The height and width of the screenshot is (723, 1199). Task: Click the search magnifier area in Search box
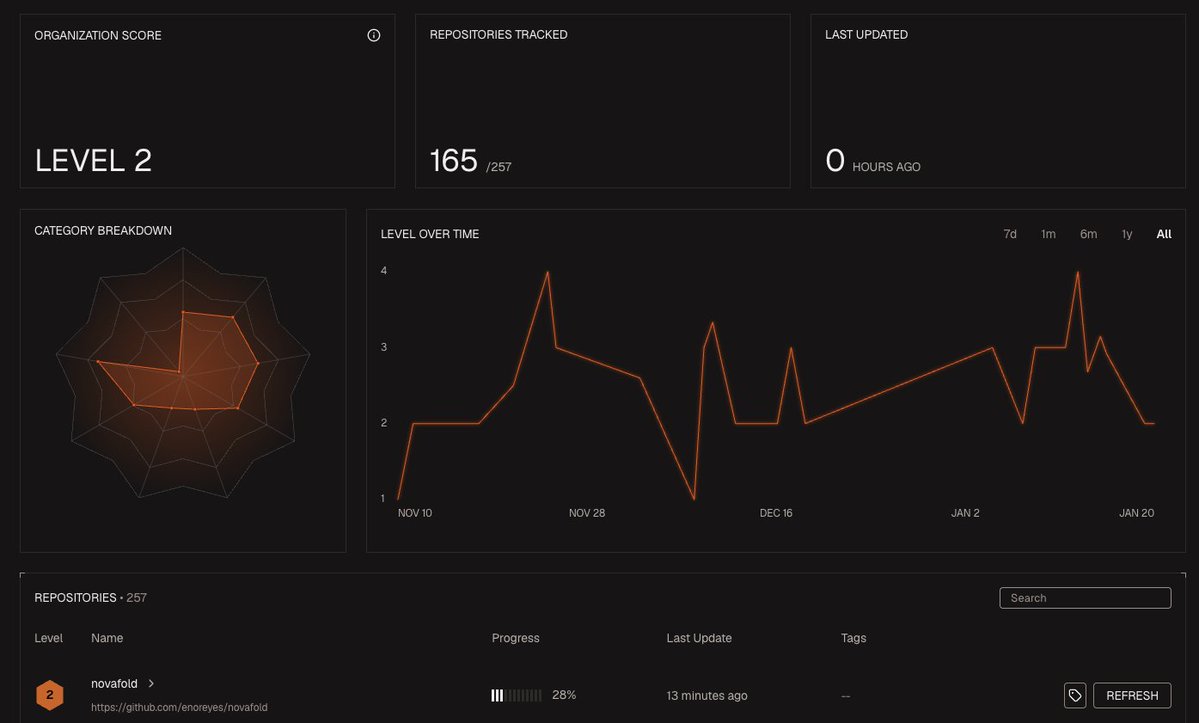[1010, 597]
